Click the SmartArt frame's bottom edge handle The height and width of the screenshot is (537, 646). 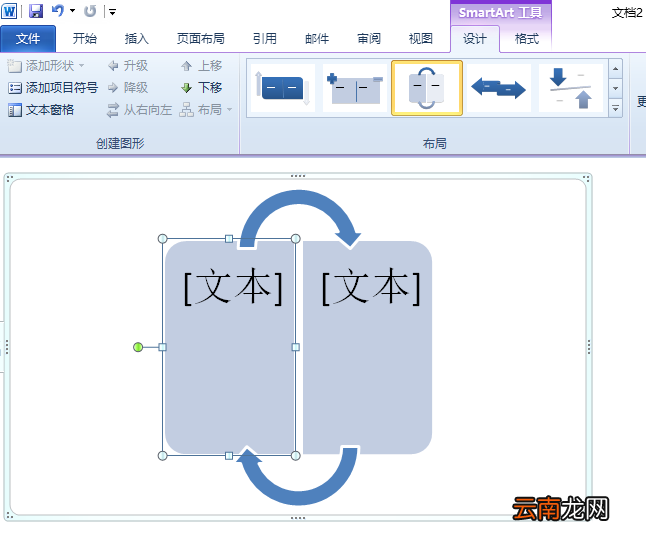tap(297, 518)
